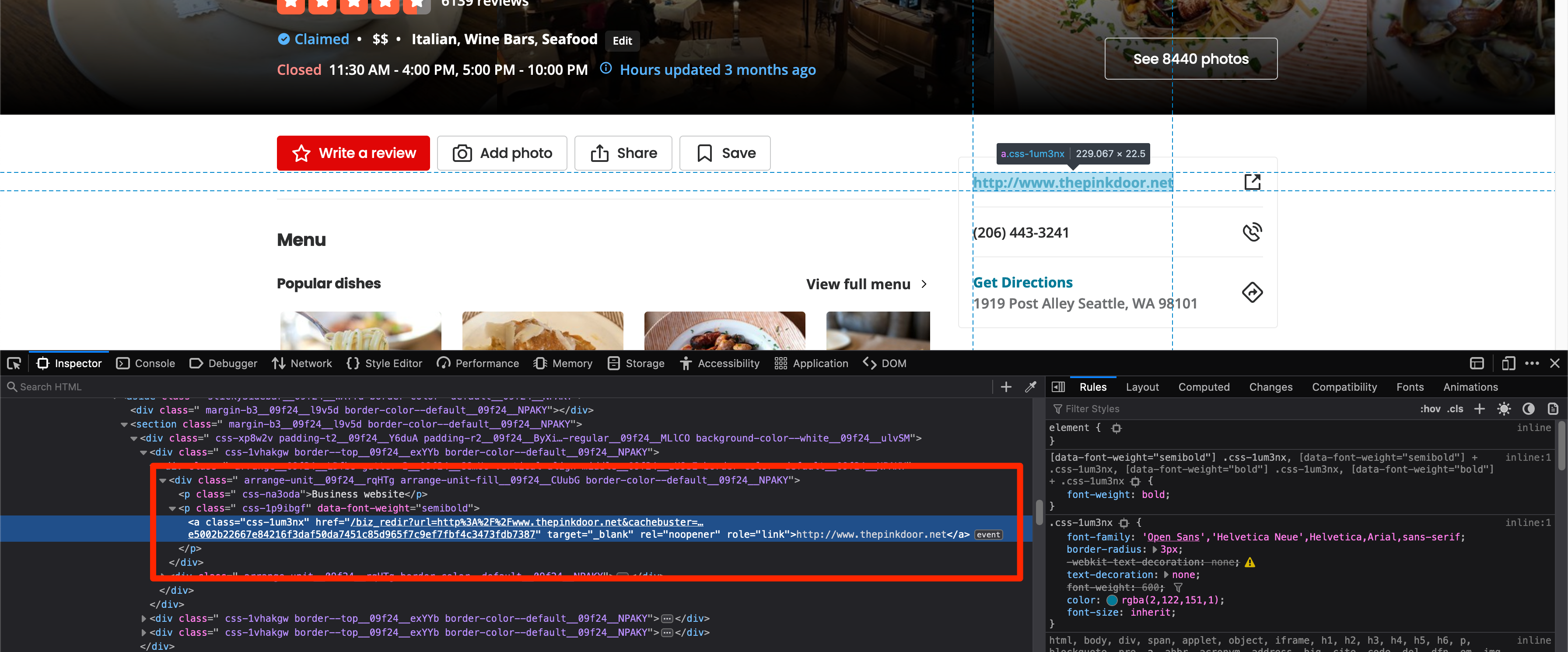The width and height of the screenshot is (1568, 652).
Task: Add a new CSS rule with the plus icon
Action: 1480,409
